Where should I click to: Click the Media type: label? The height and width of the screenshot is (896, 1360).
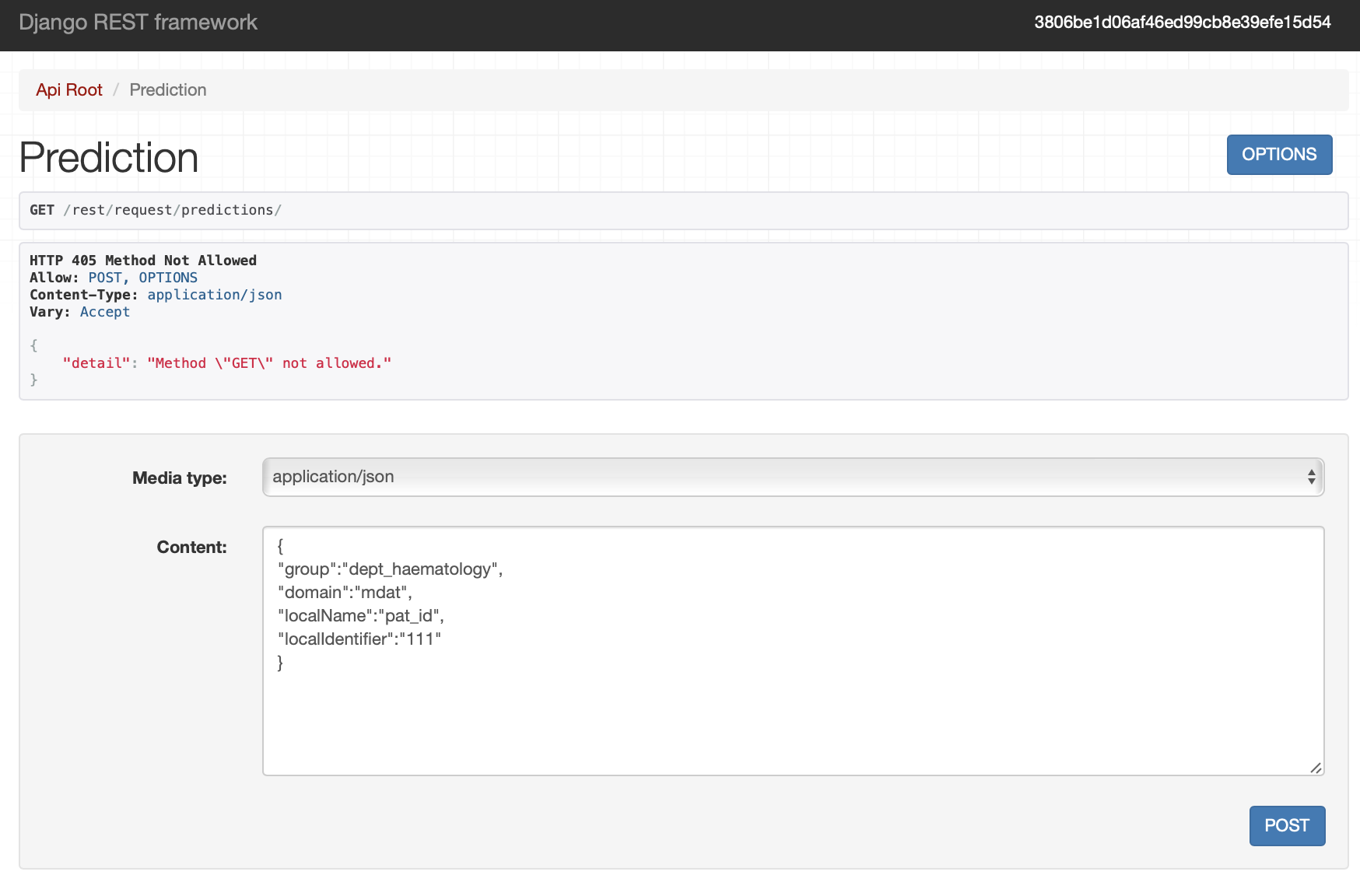tap(180, 478)
